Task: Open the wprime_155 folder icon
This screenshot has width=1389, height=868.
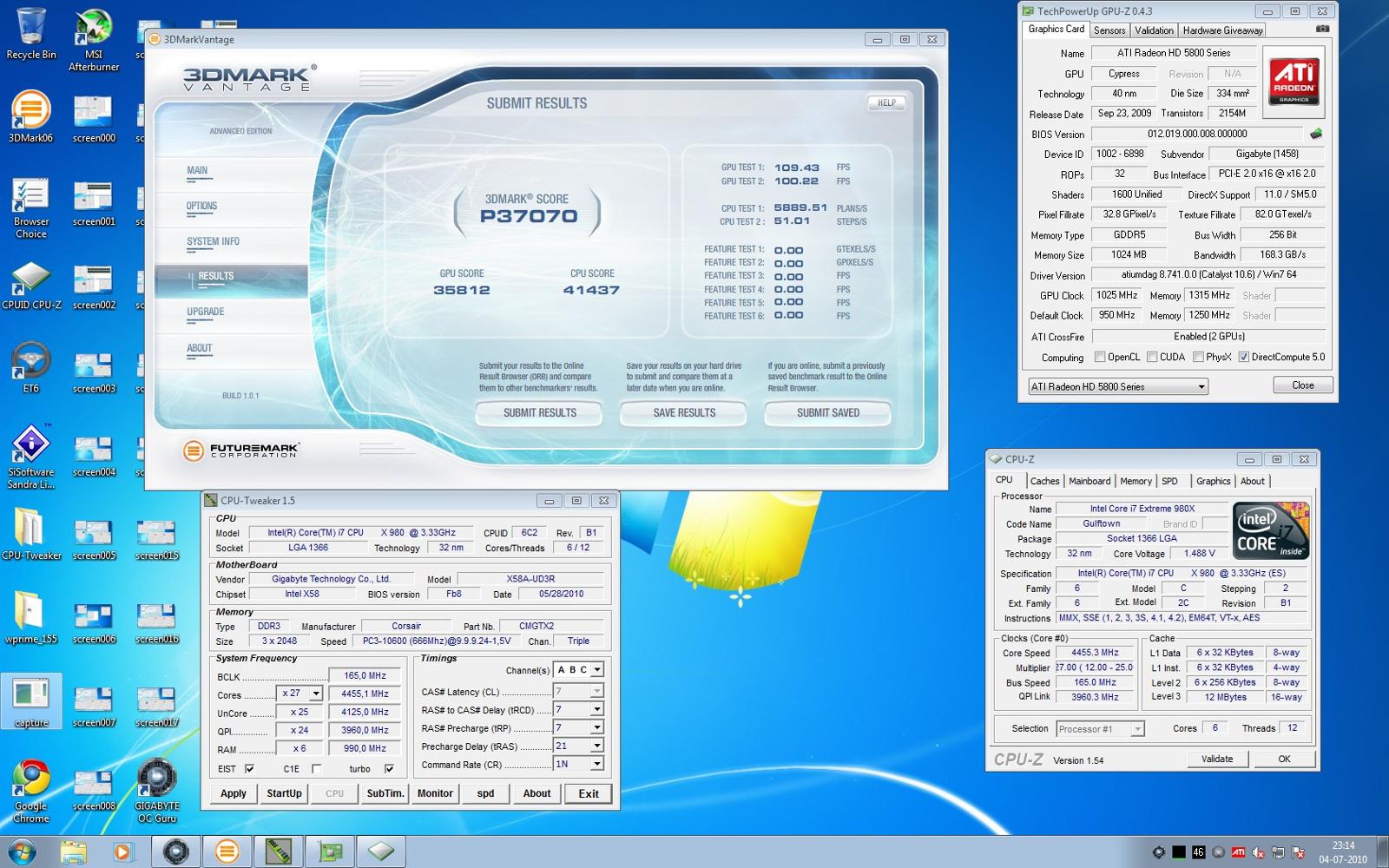Action: [x=31, y=618]
